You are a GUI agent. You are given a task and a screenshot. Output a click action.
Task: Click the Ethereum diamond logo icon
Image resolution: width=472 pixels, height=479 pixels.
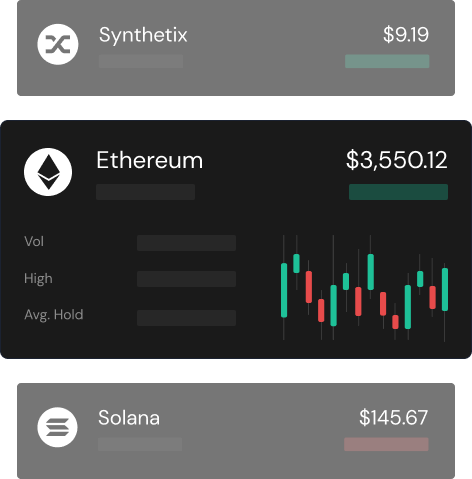(x=48, y=172)
